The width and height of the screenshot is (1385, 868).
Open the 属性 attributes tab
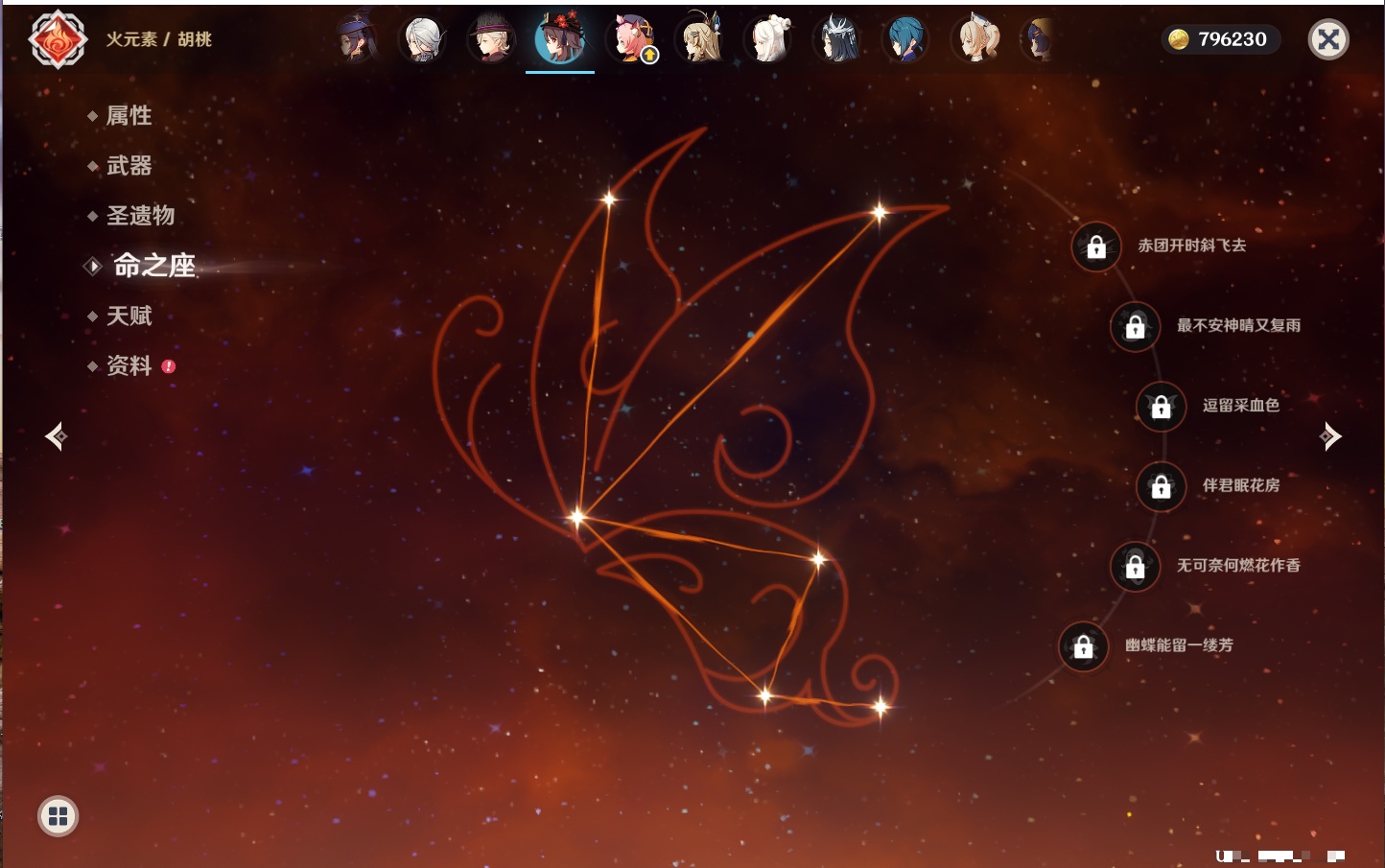(x=129, y=116)
